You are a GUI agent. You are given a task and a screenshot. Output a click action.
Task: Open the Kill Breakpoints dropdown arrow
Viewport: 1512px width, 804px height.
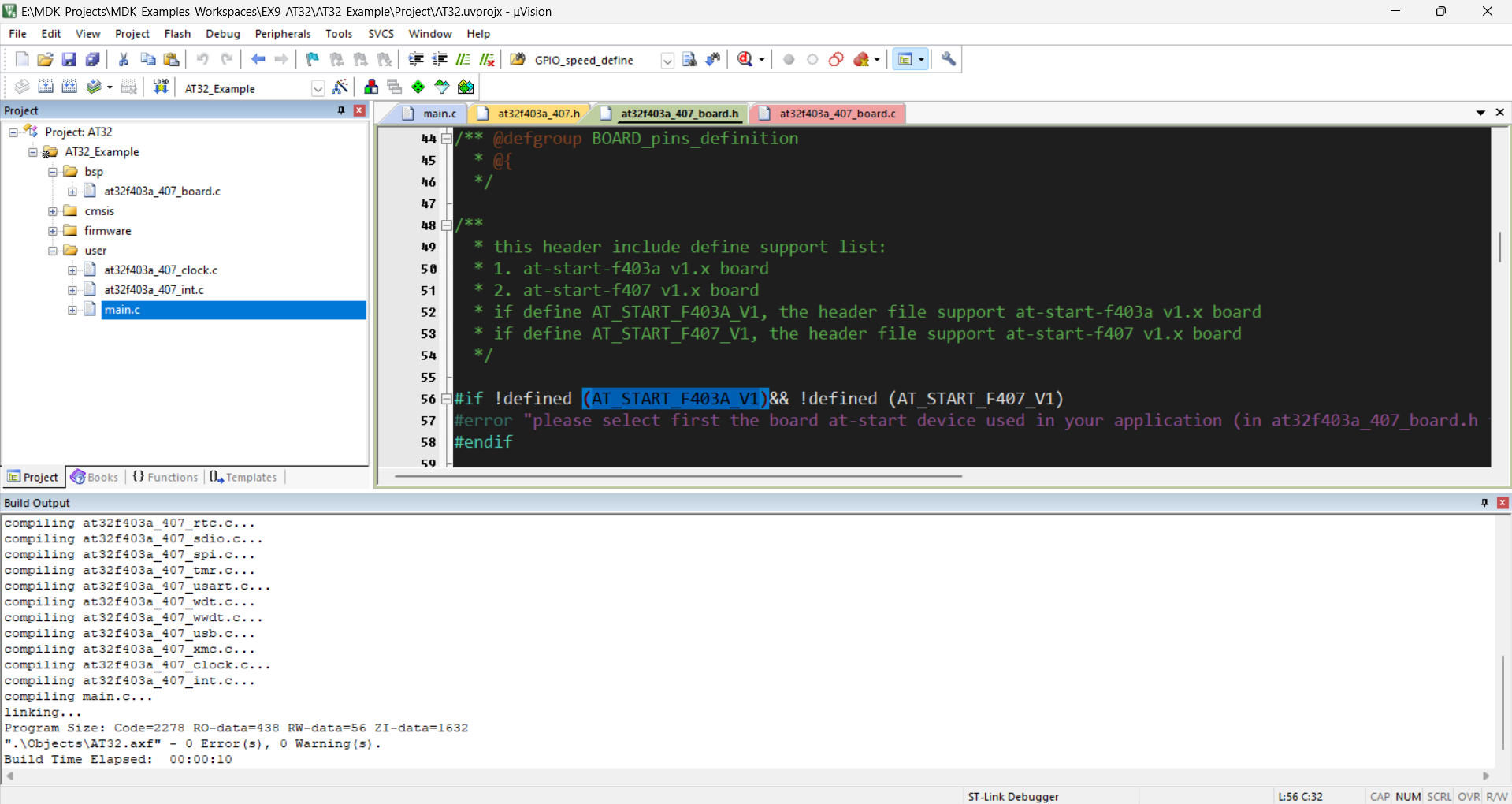coord(877,60)
